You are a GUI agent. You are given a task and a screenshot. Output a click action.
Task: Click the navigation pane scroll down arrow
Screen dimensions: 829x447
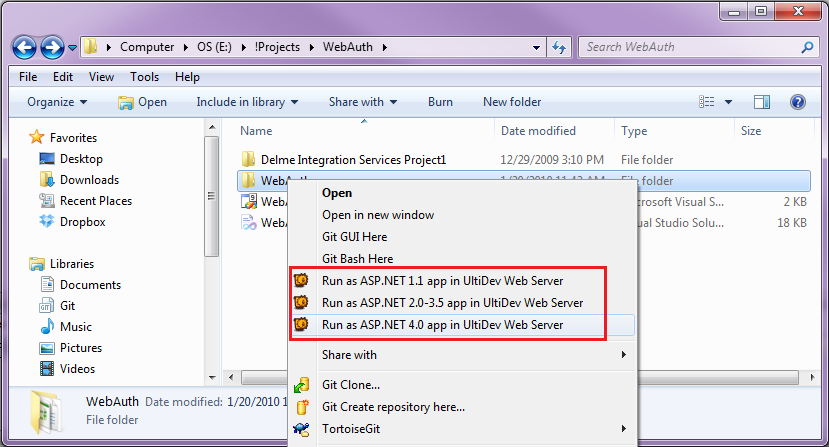point(211,378)
